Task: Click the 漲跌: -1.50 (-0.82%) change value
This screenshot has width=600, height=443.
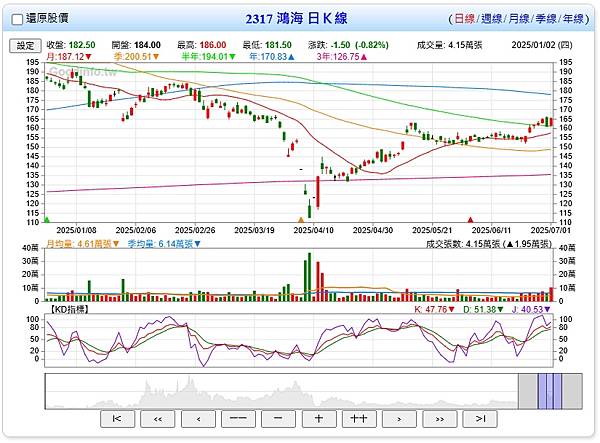Action: (x=348, y=45)
